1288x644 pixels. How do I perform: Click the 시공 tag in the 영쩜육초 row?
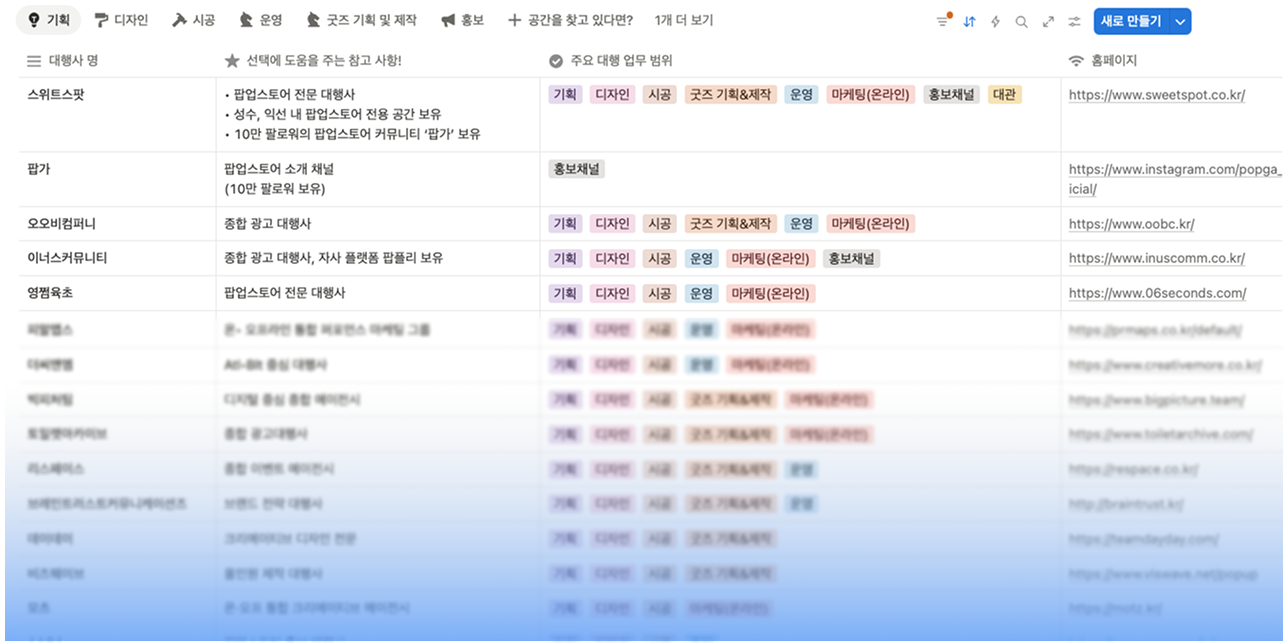coord(659,294)
